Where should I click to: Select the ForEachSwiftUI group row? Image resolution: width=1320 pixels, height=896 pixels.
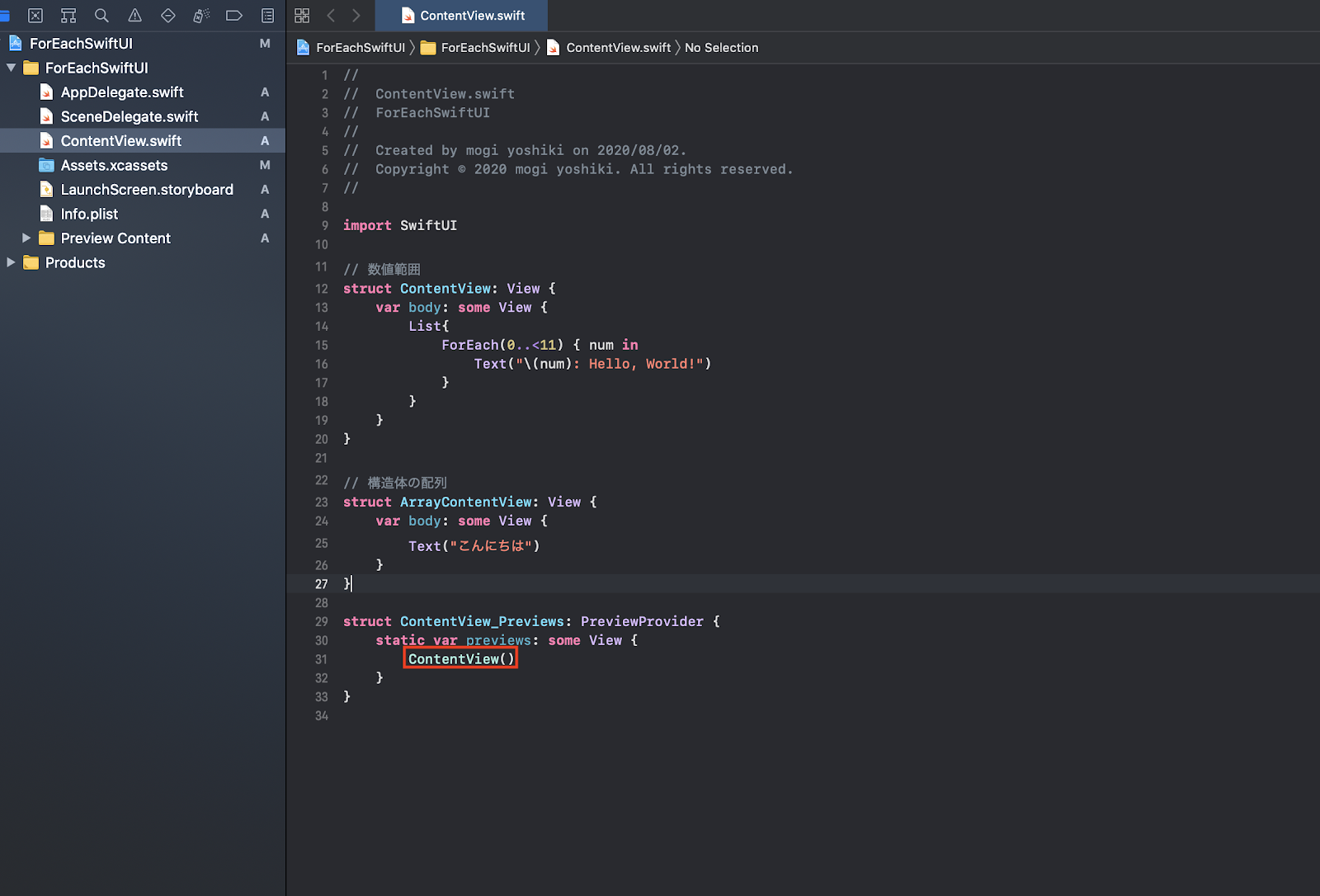coord(143,68)
